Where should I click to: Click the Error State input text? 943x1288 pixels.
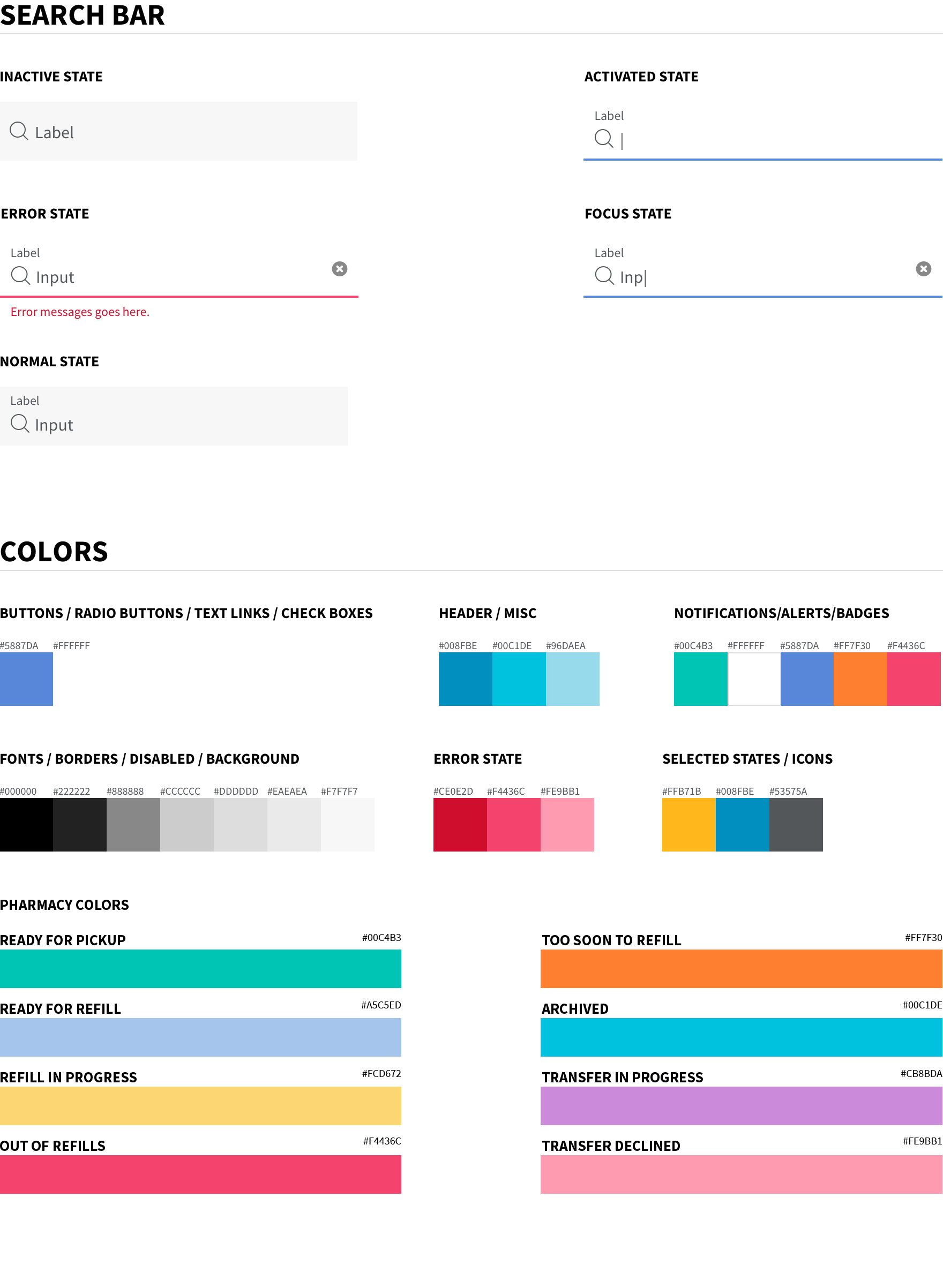(x=55, y=277)
